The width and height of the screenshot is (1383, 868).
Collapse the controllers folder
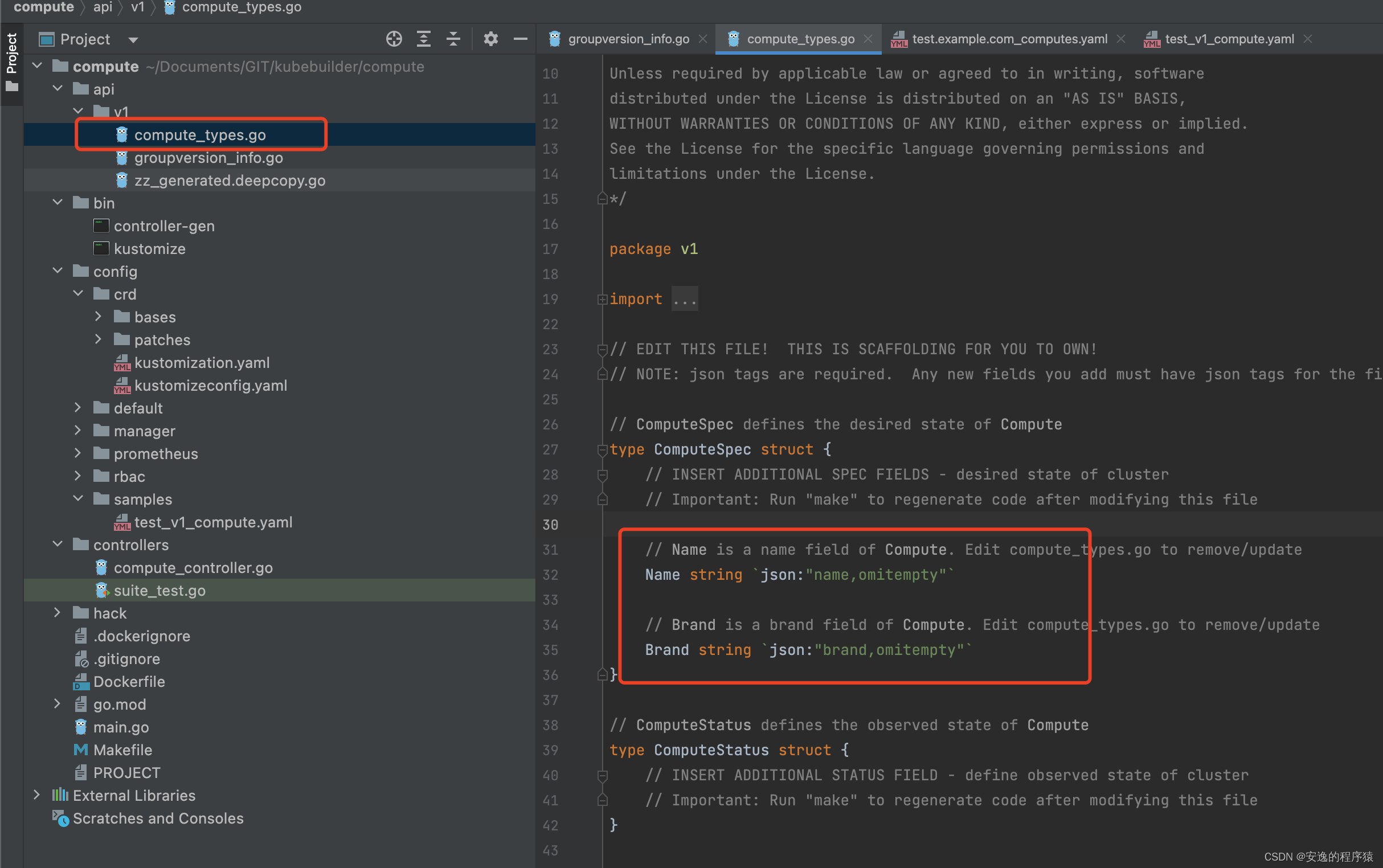pyautogui.click(x=57, y=544)
